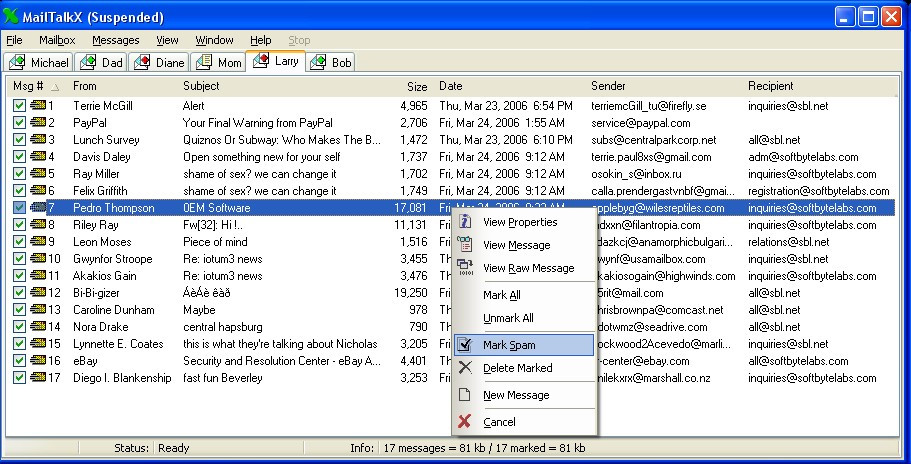Open the Mailbox menu
Screen dimensions: 911x464
[57, 40]
